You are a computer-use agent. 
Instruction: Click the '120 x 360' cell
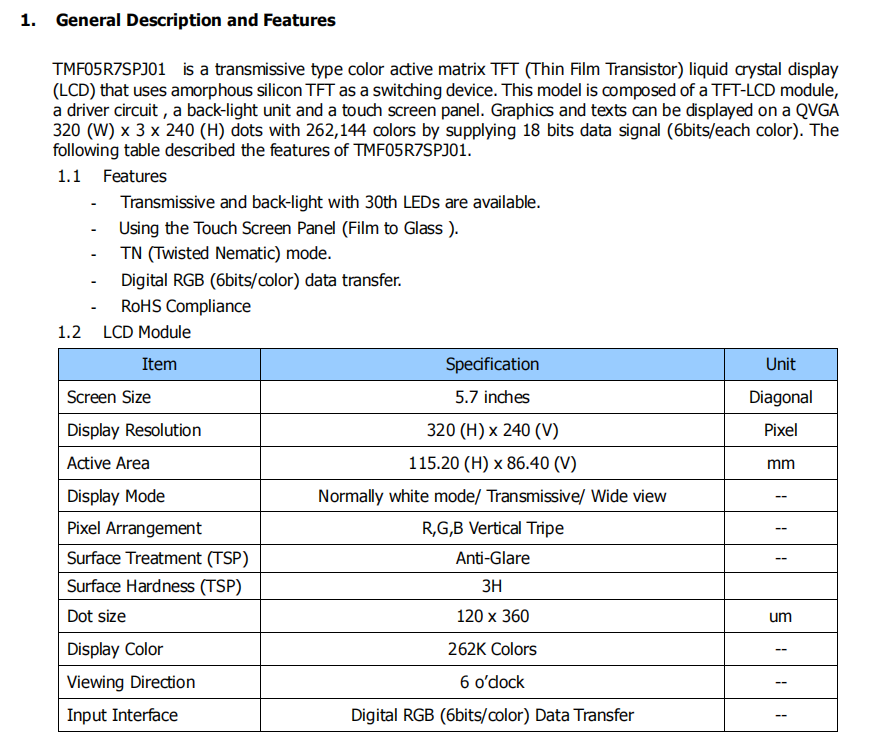(x=492, y=616)
